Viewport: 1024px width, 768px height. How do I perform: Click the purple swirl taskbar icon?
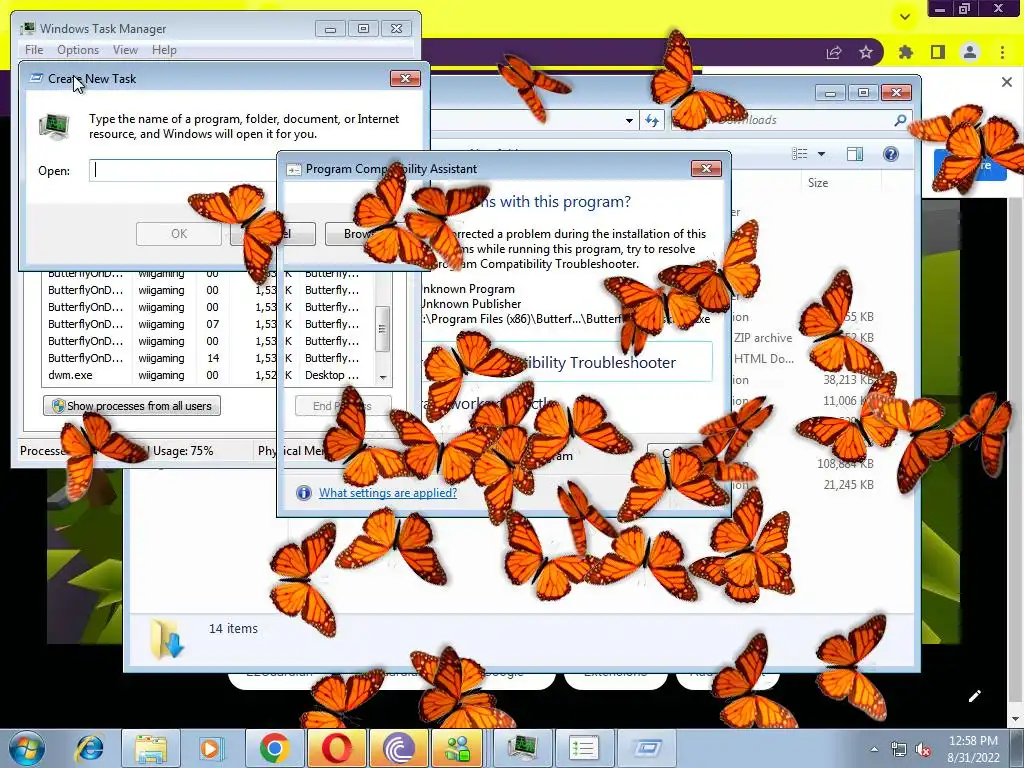coord(398,748)
